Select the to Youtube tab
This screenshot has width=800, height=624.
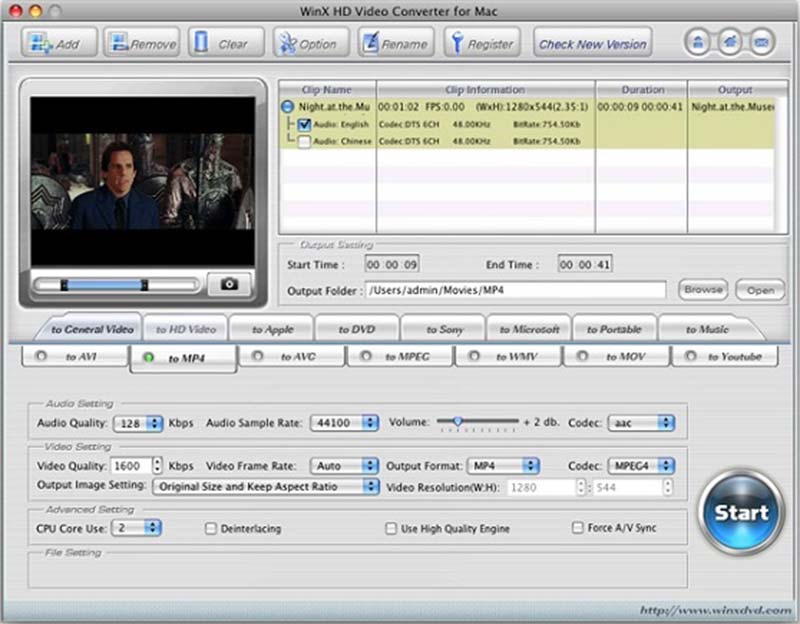coord(726,356)
